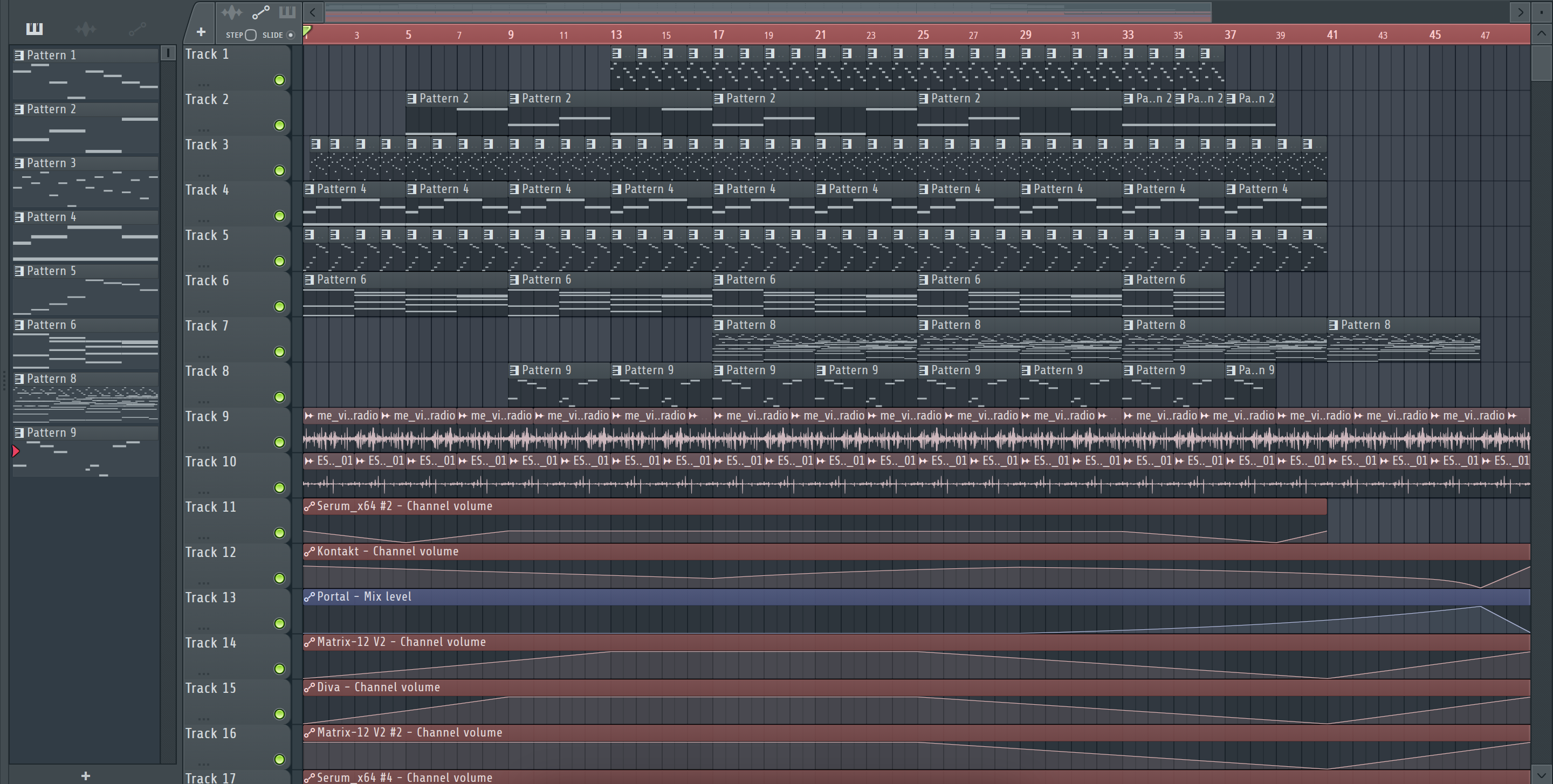This screenshot has height=784, width=1553.
Task: Click automation focus icon above SLIDE
Action: [260, 12]
